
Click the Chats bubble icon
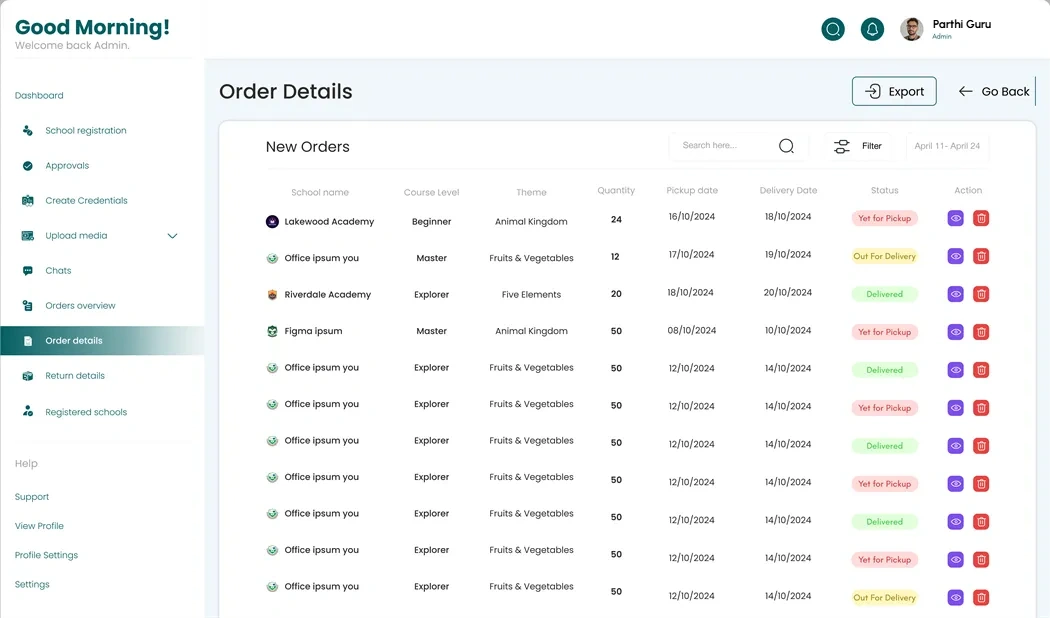pyautogui.click(x=27, y=271)
